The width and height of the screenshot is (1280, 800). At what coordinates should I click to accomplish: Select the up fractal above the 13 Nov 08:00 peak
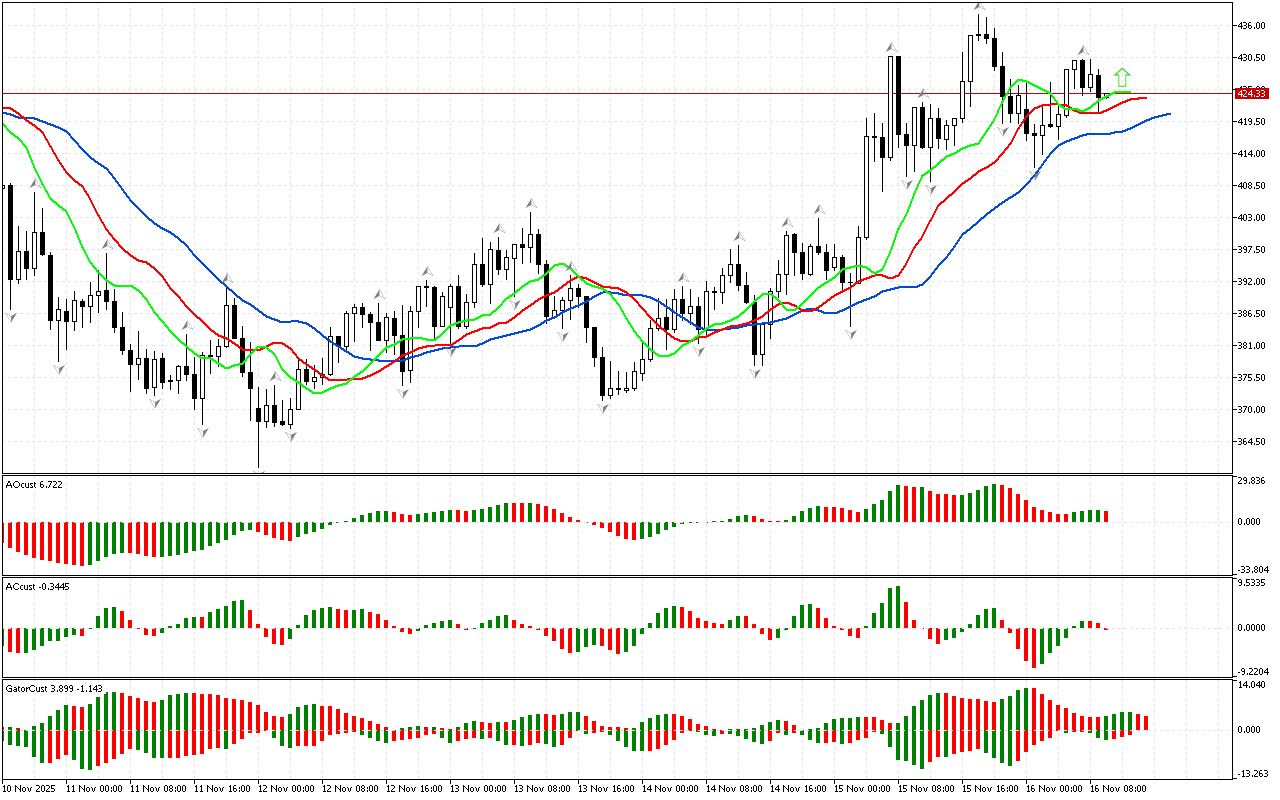[x=531, y=204]
